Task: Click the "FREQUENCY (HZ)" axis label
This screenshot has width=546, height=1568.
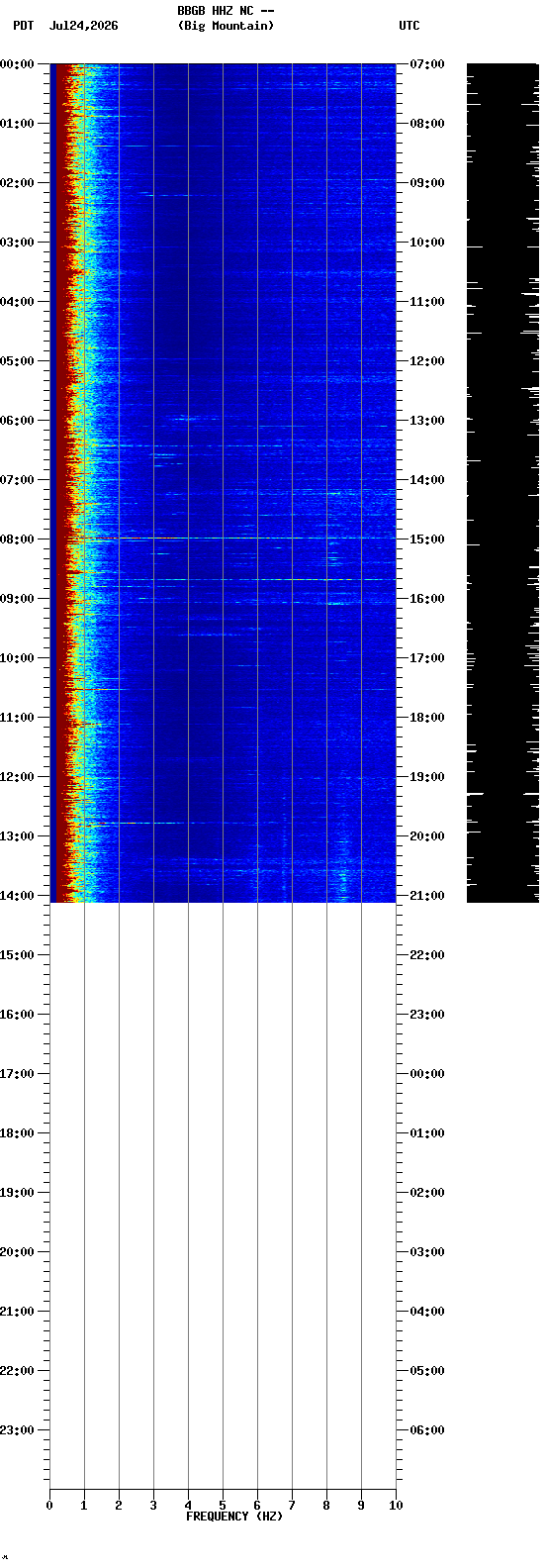Action: click(x=234, y=1517)
